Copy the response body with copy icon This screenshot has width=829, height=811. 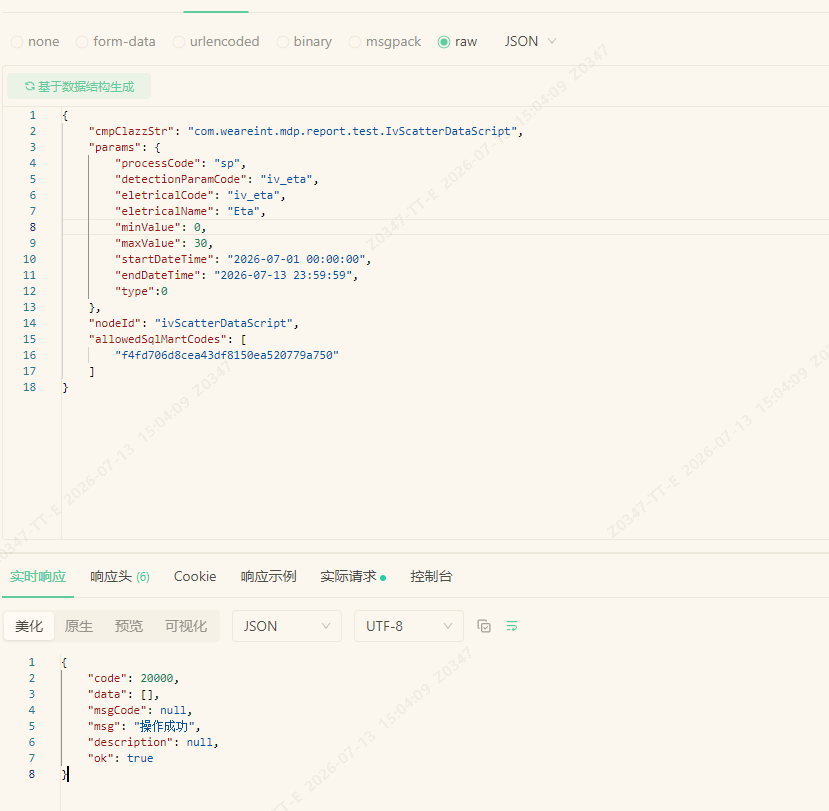click(x=484, y=626)
